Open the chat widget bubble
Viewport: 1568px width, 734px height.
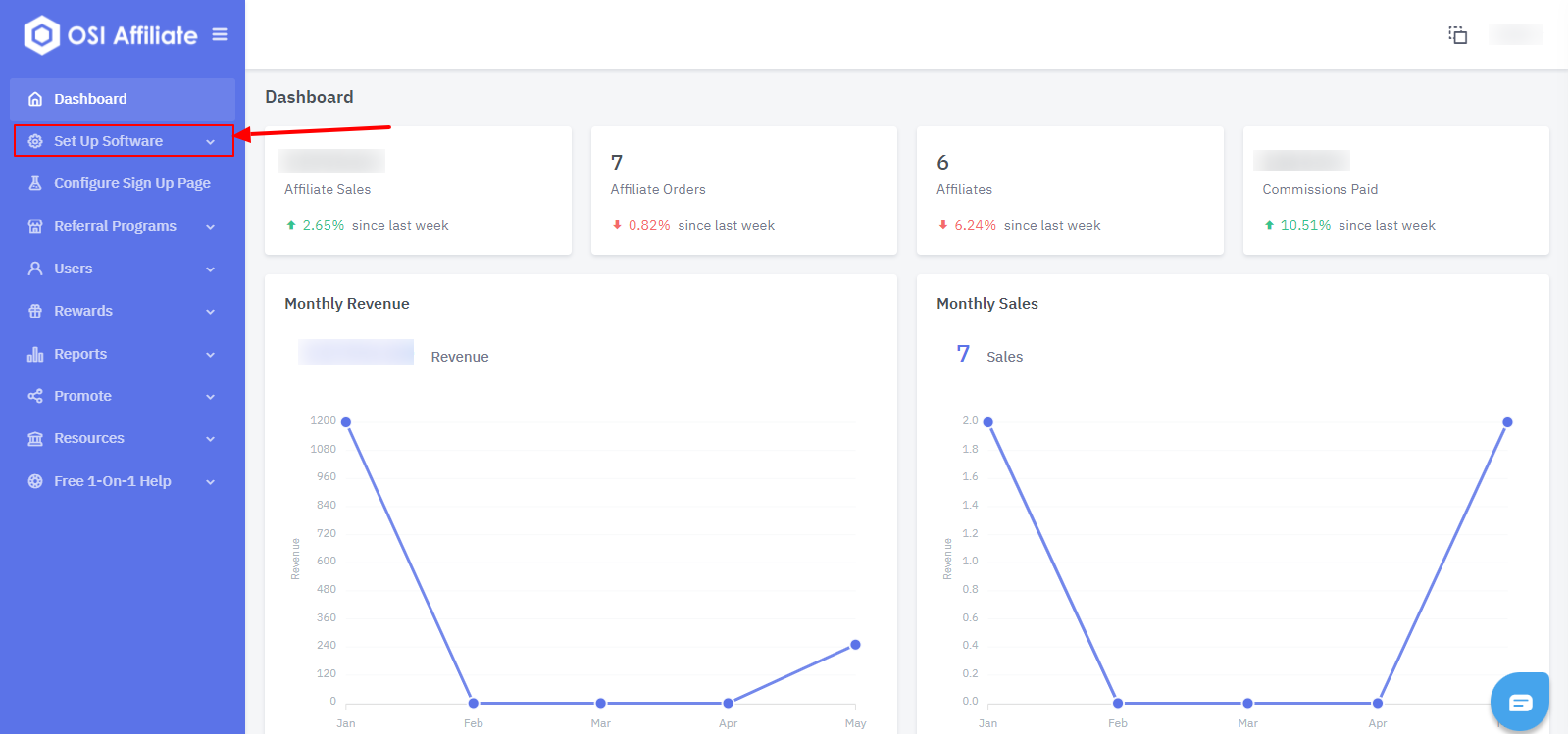(1520, 702)
